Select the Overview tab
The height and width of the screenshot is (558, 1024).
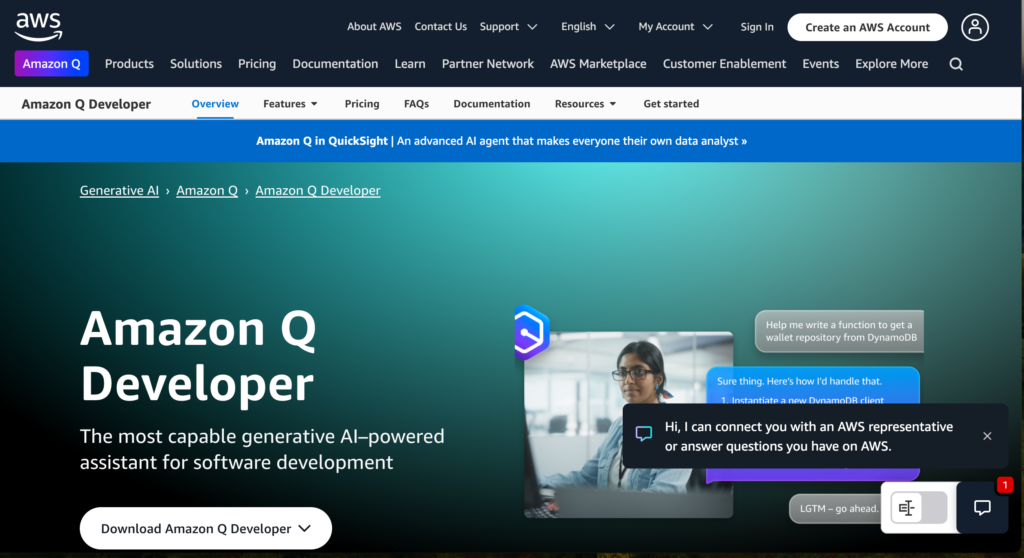coord(215,104)
